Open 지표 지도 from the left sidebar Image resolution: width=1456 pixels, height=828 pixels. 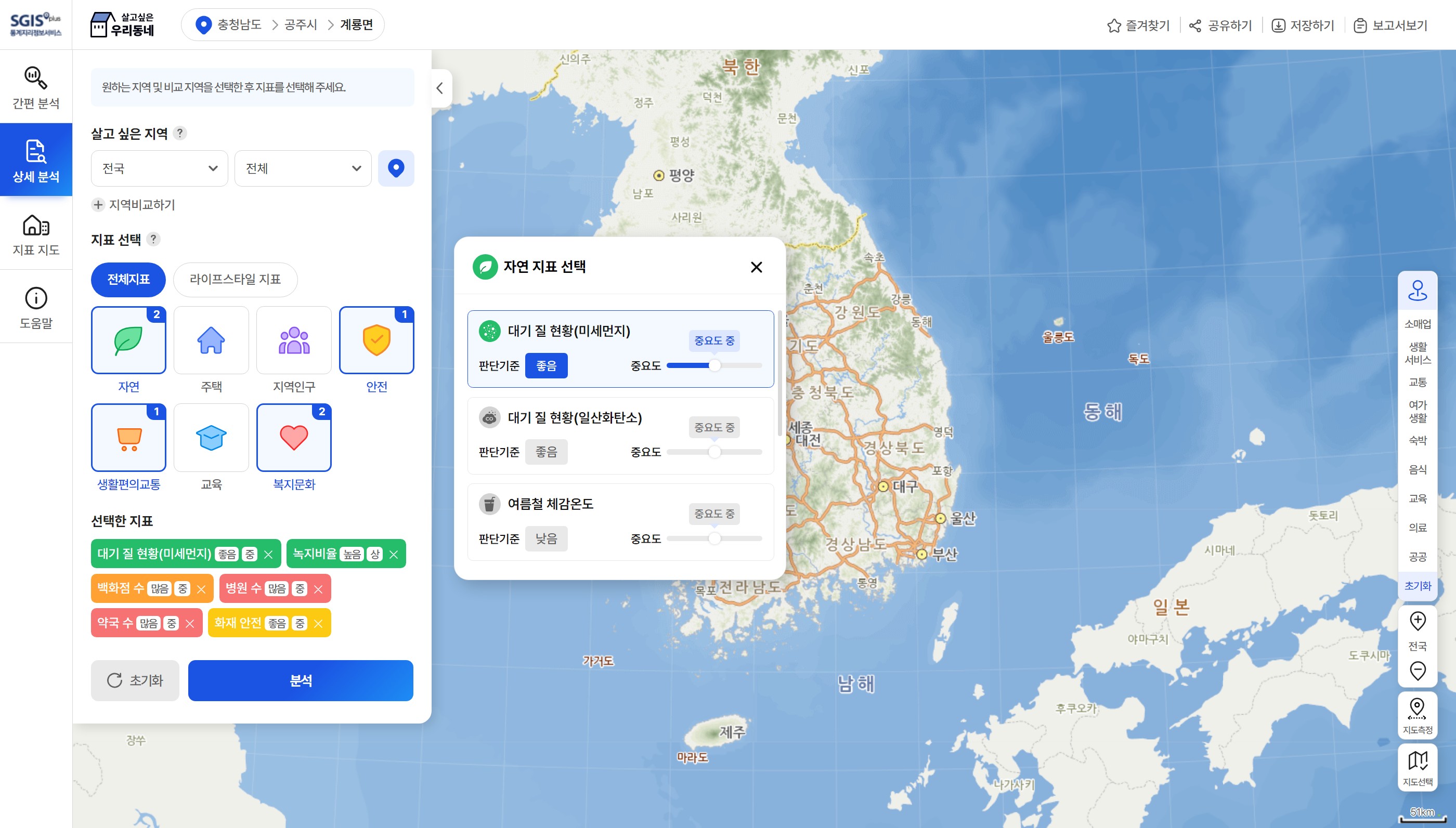point(35,234)
